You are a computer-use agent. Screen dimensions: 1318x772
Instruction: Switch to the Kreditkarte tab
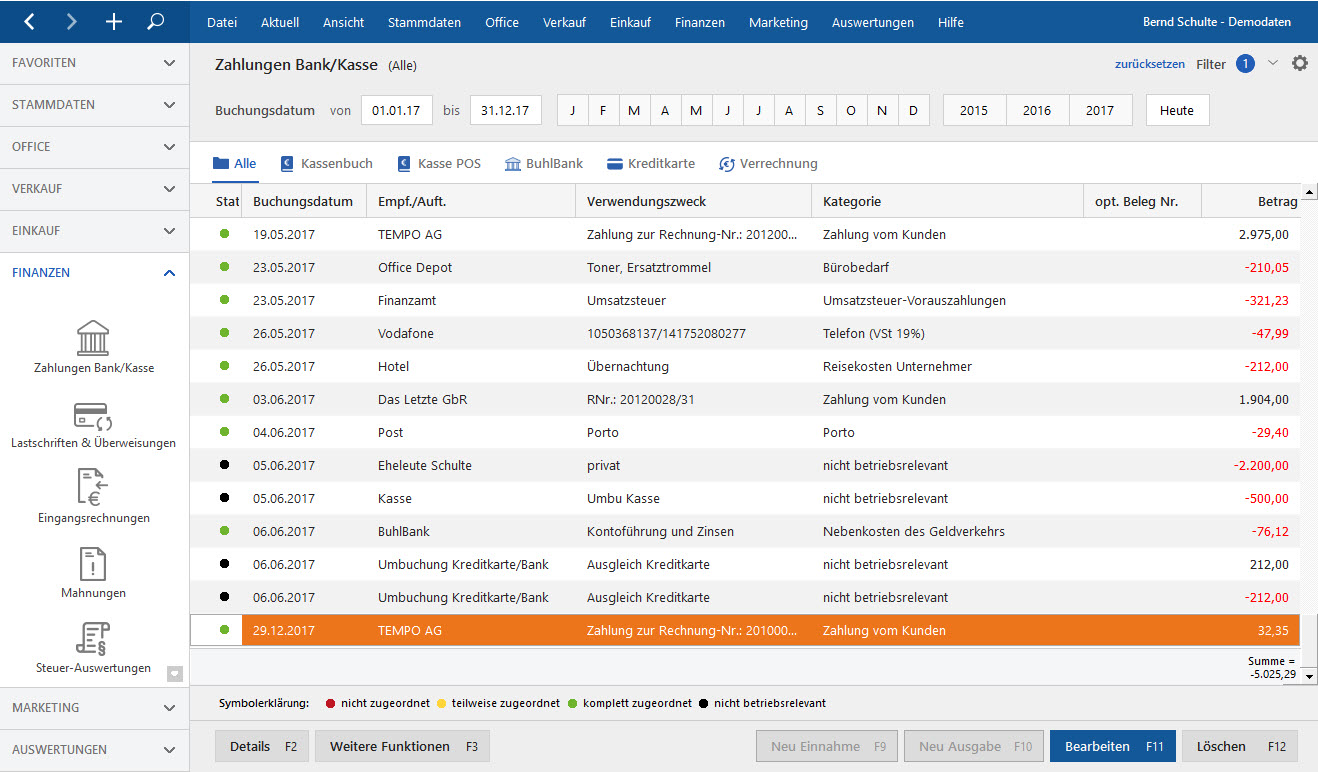pyautogui.click(x=650, y=164)
